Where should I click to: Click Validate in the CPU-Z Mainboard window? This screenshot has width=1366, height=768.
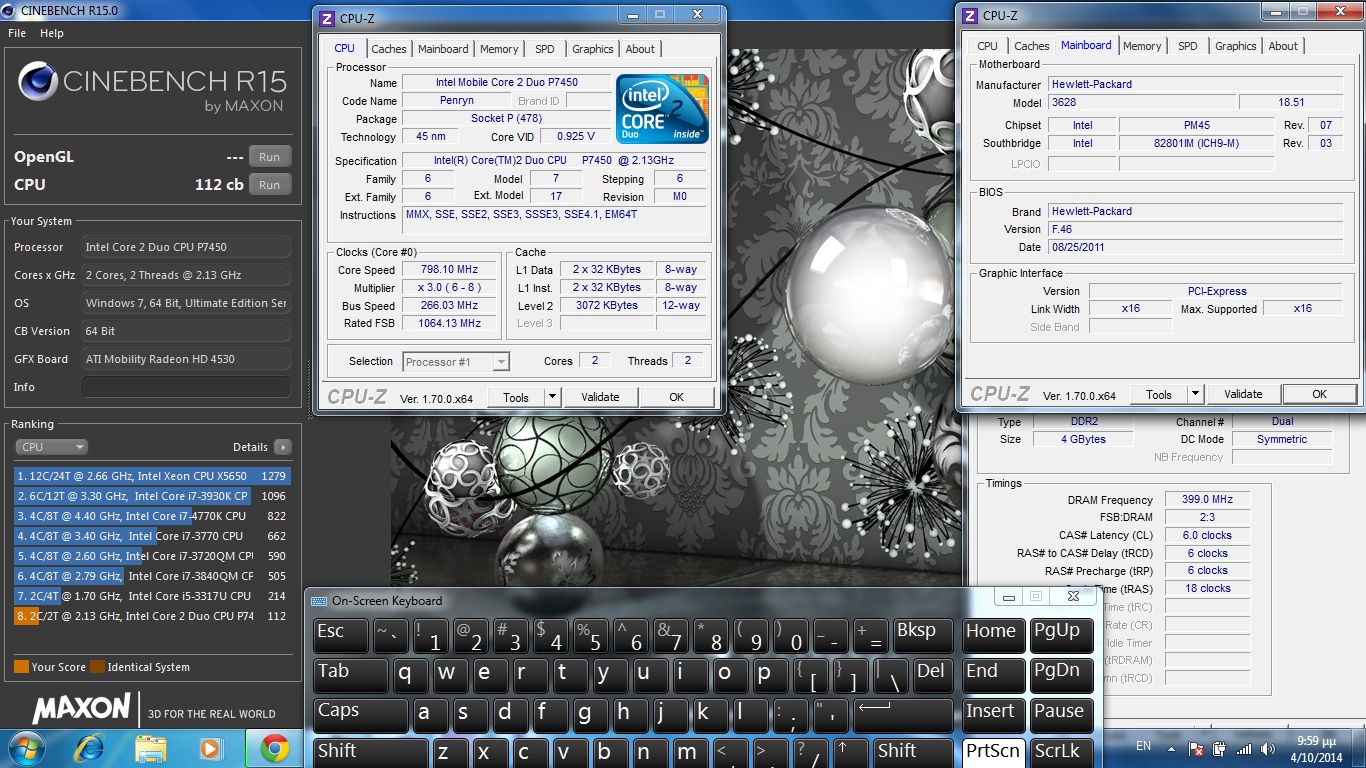click(x=1243, y=394)
